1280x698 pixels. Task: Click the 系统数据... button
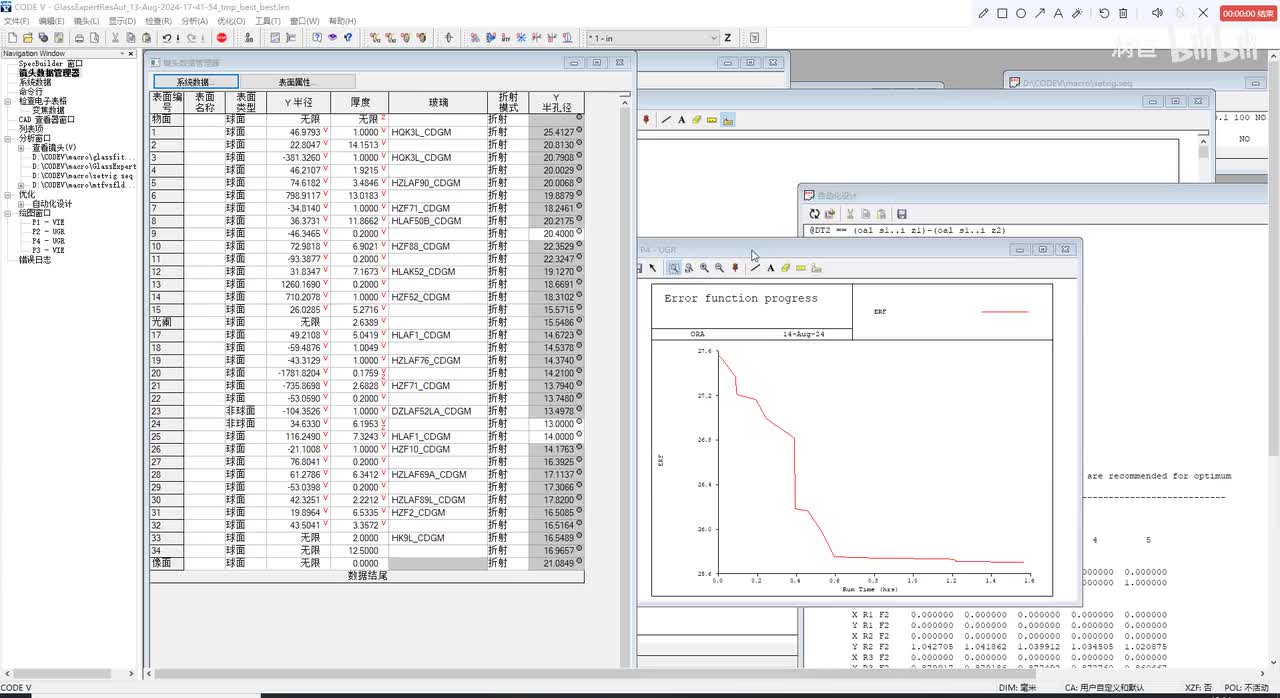coord(195,82)
